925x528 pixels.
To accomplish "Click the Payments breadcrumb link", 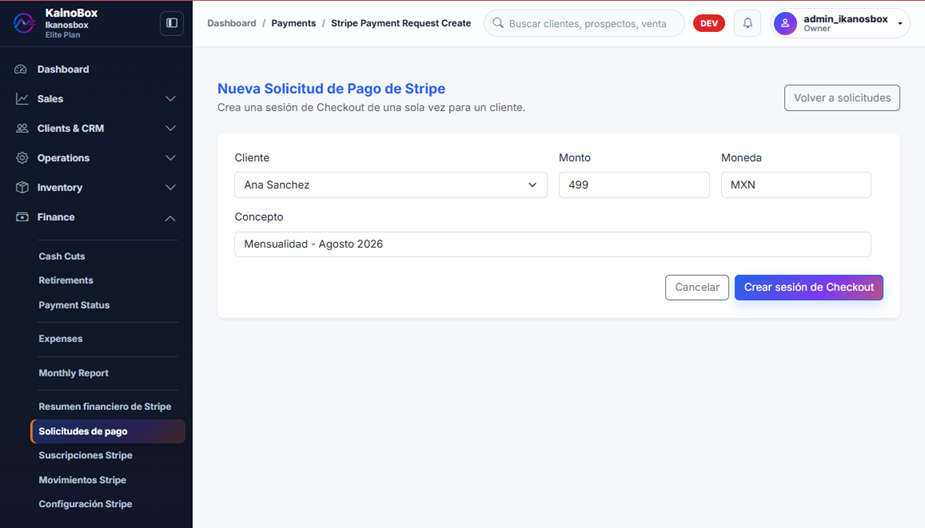I will 294,23.
